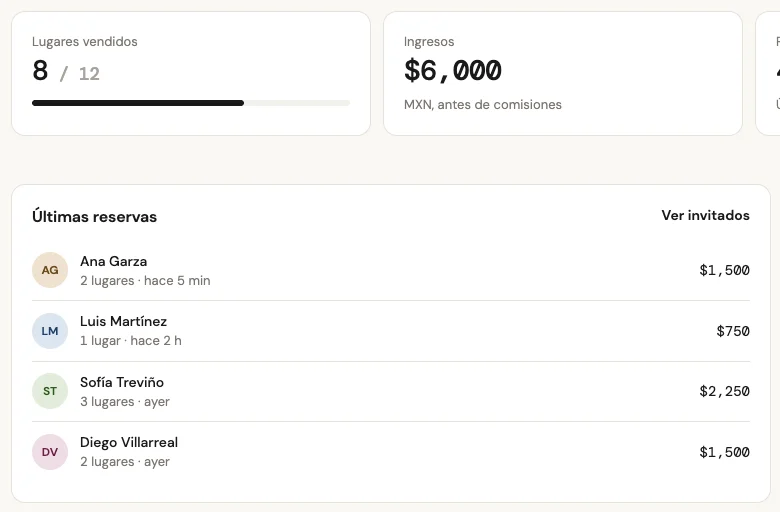Click the Lugares vendidos card title
780x512 pixels.
pyautogui.click(x=85, y=42)
